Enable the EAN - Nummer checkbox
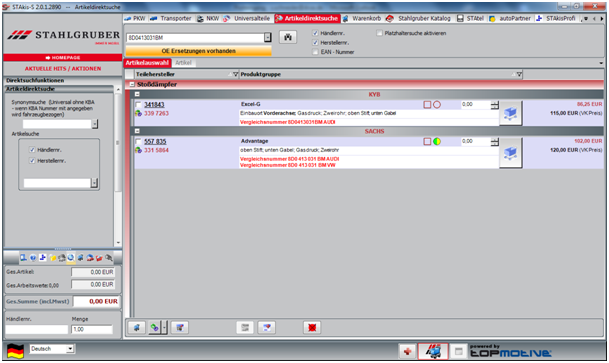 [315, 52]
